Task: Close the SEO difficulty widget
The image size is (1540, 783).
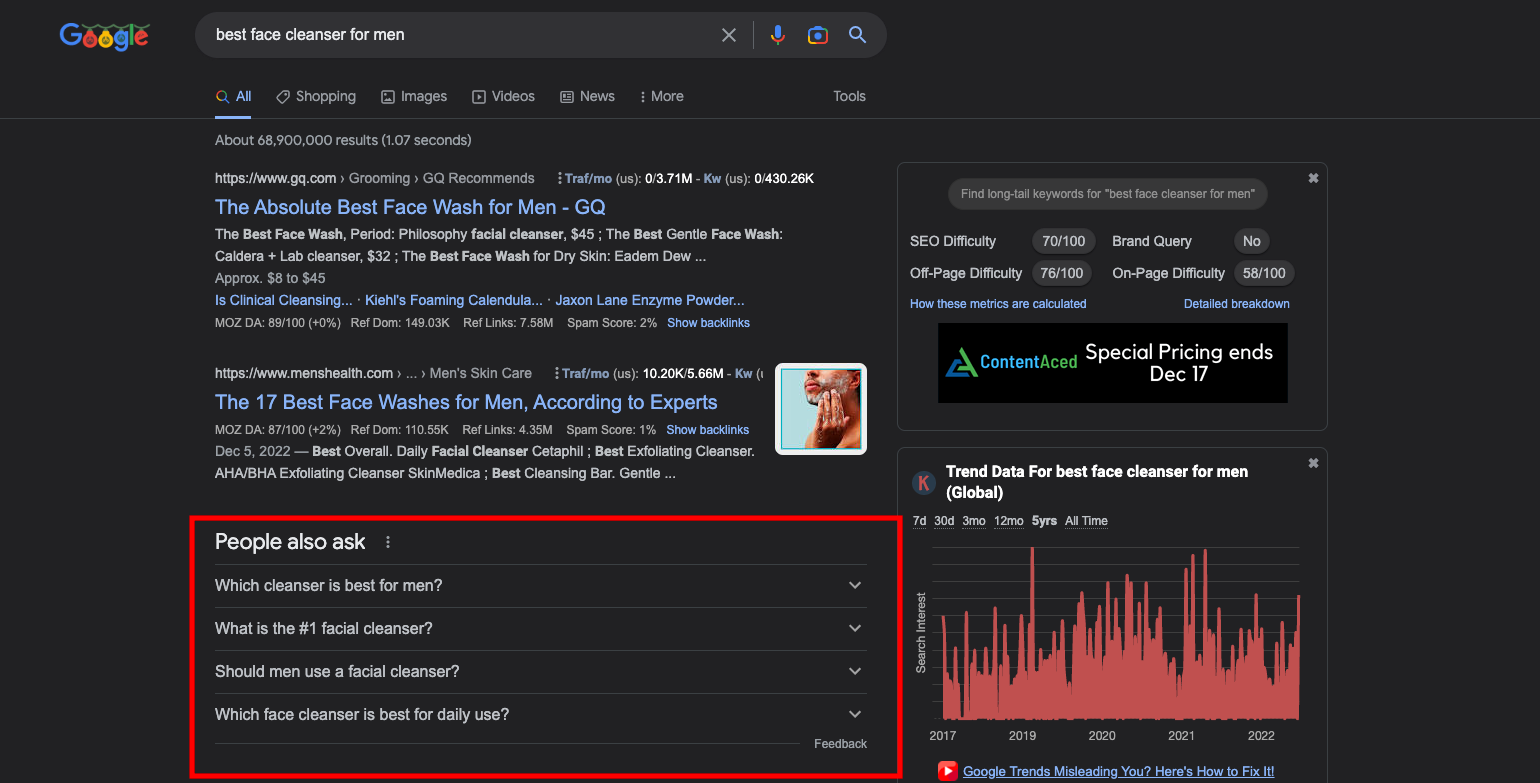Action: pos(1313,178)
